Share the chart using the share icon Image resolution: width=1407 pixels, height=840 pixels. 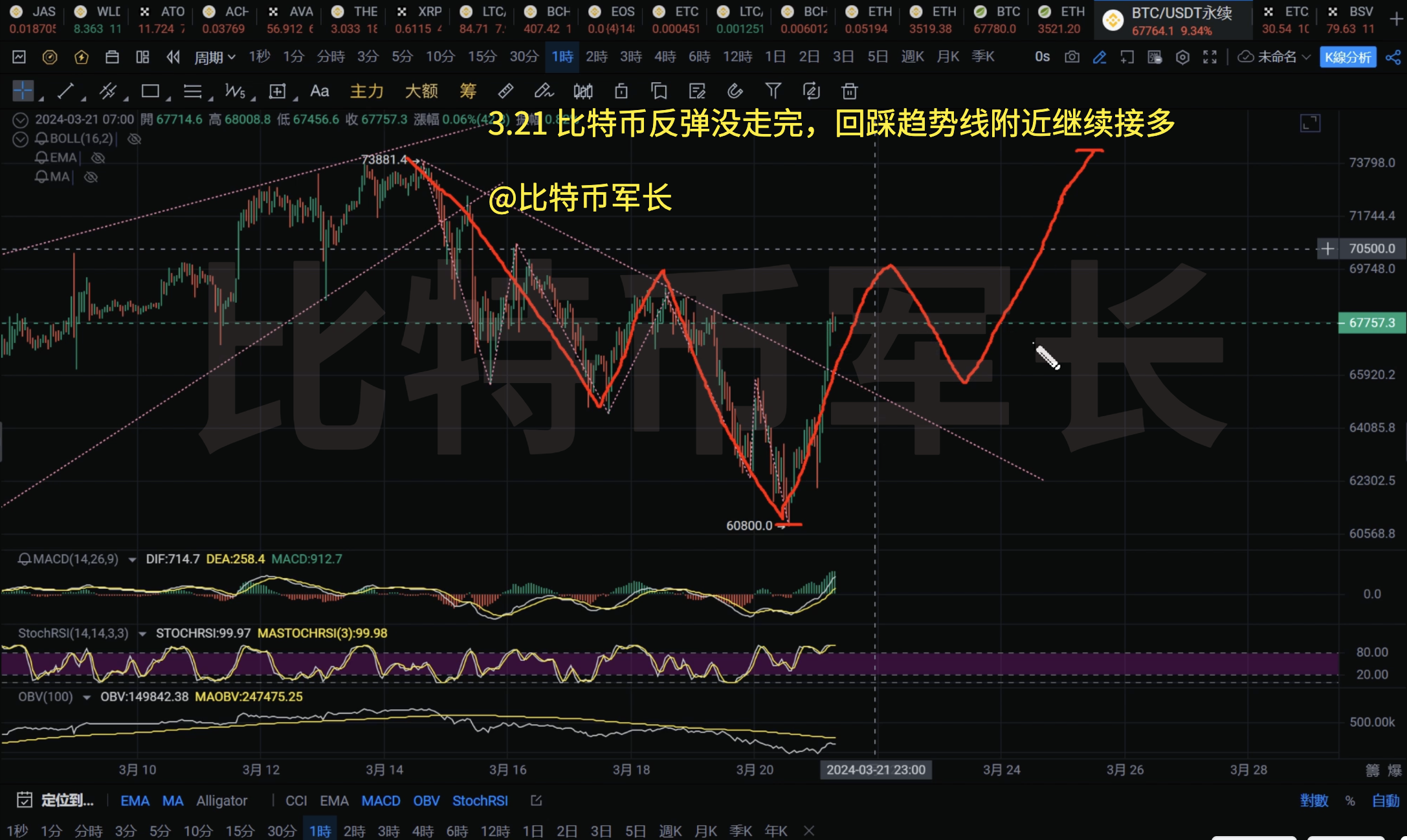[x=1395, y=57]
